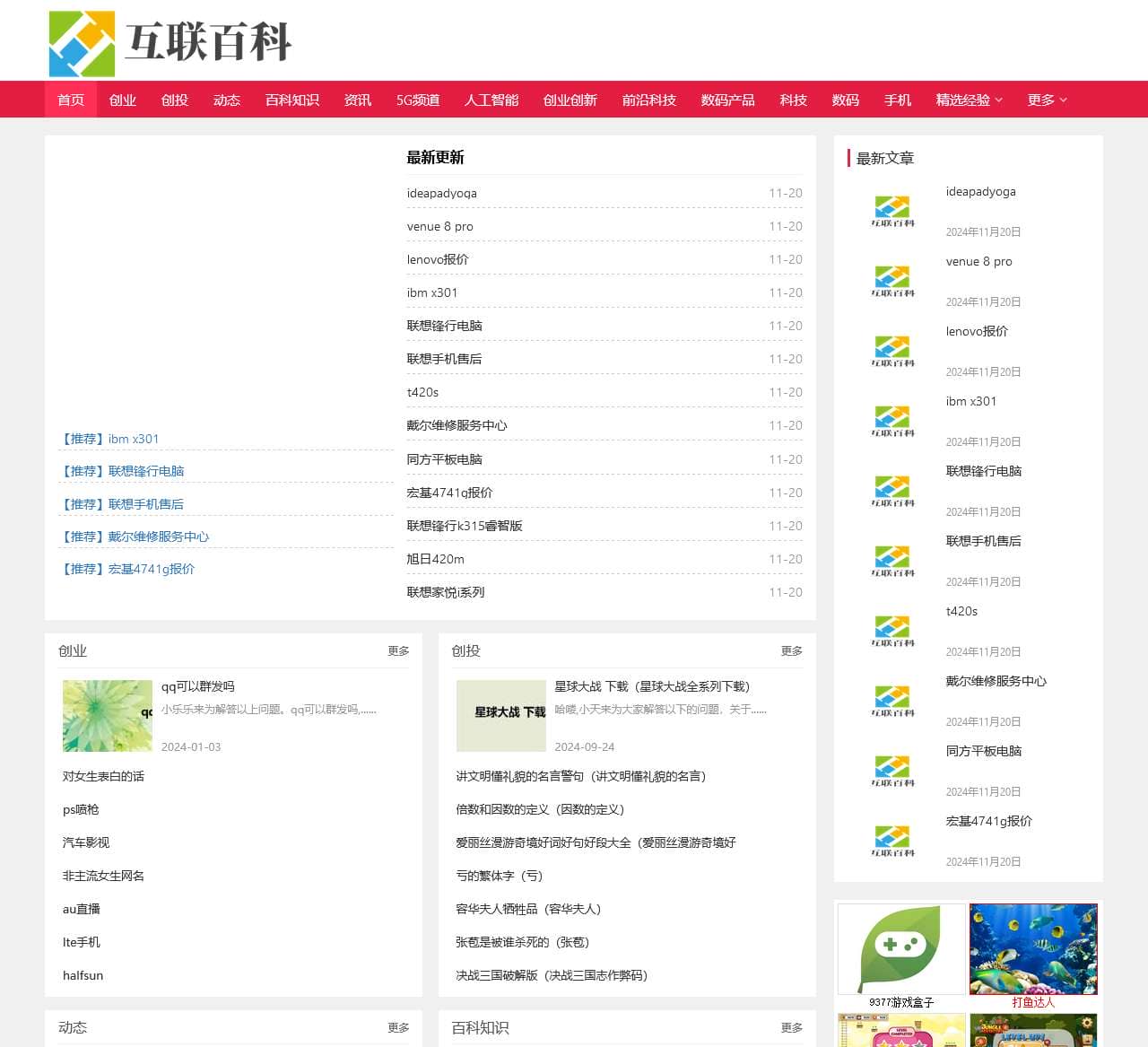
Task: Click 更多 in the 创业 section header
Action: 398,651
